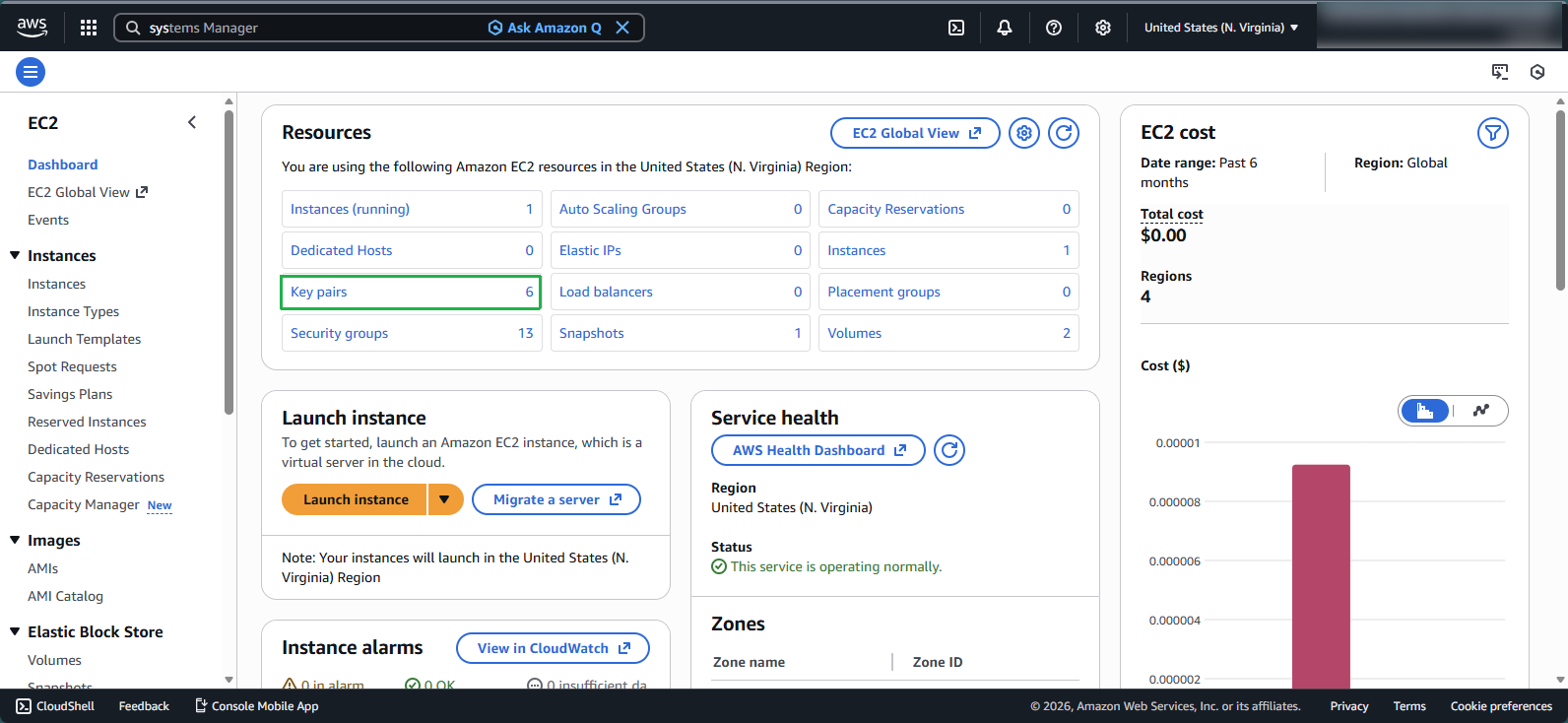This screenshot has width=1568, height=723.
Task: Open Launch Templates in sidebar
Action: (x=85, y=339)
